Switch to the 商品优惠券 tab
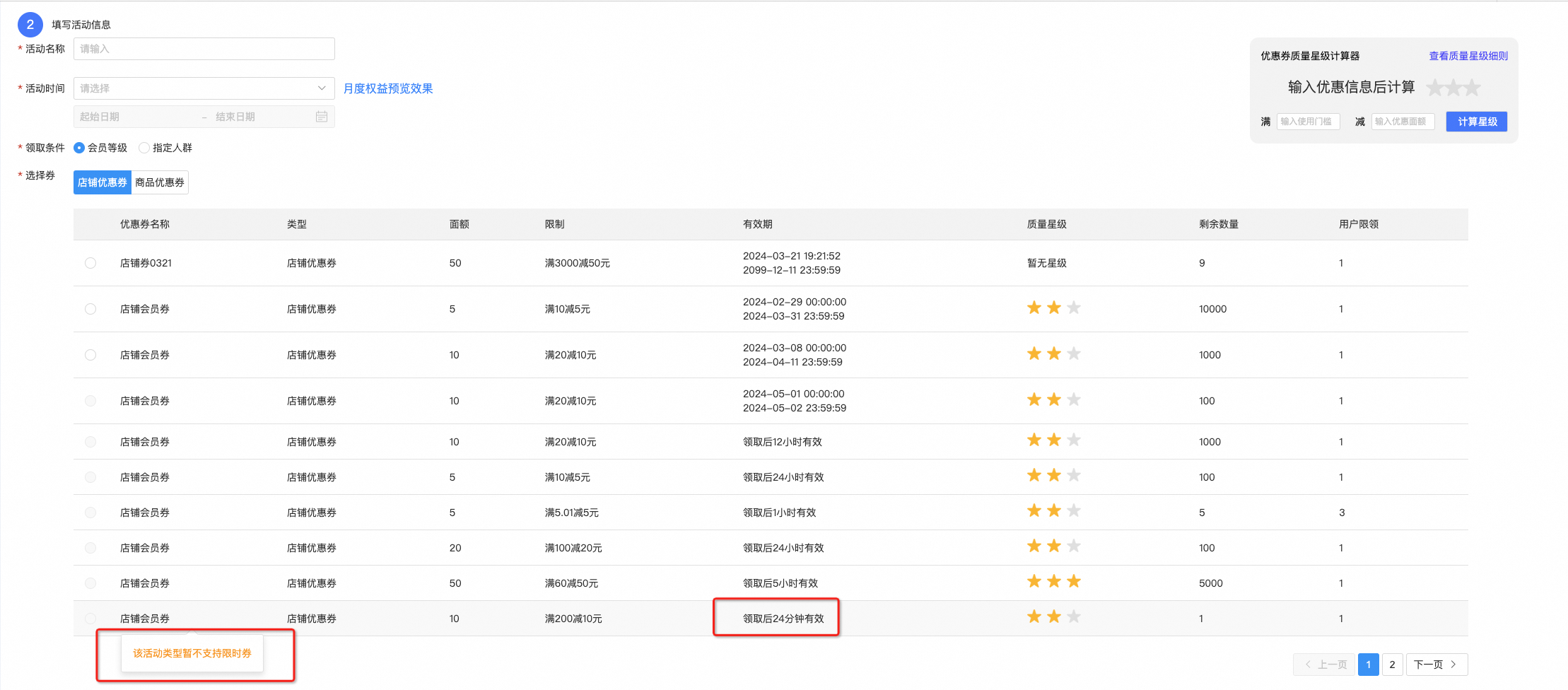The width and height of the screenshot is (1568, 690). [x=160, y=182]
